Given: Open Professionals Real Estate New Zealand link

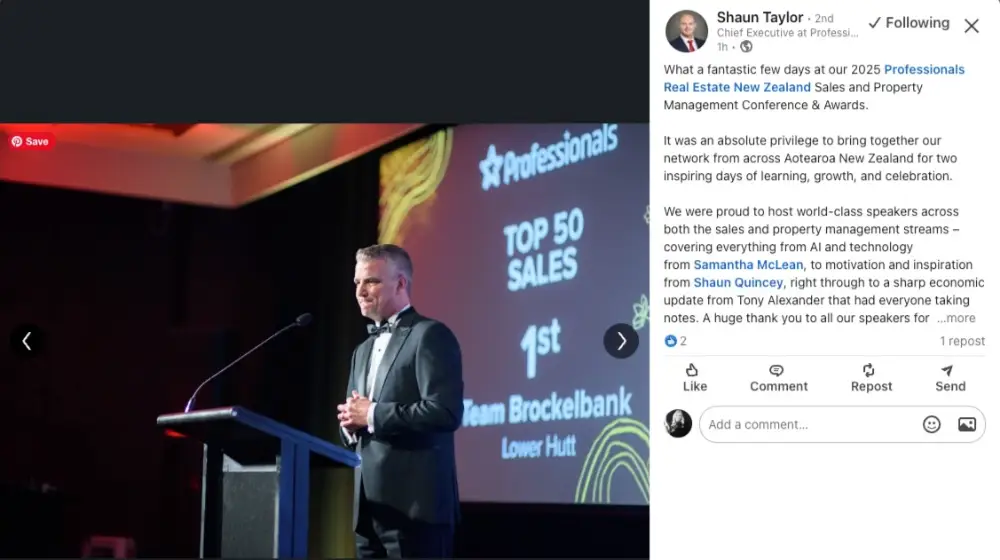Looking at the screenshot, I should pyautogui.click(x=814, y=78).
